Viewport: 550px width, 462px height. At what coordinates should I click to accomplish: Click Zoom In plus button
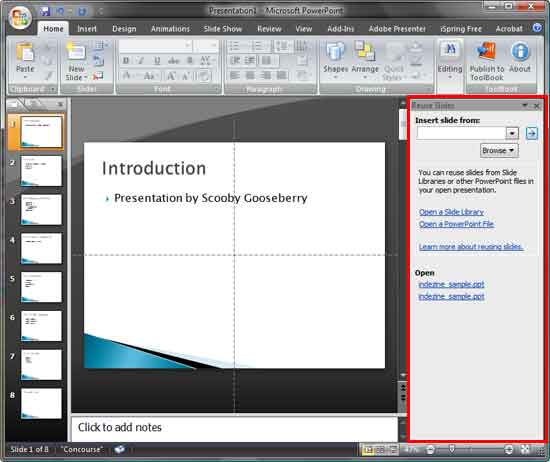point(508,449)
